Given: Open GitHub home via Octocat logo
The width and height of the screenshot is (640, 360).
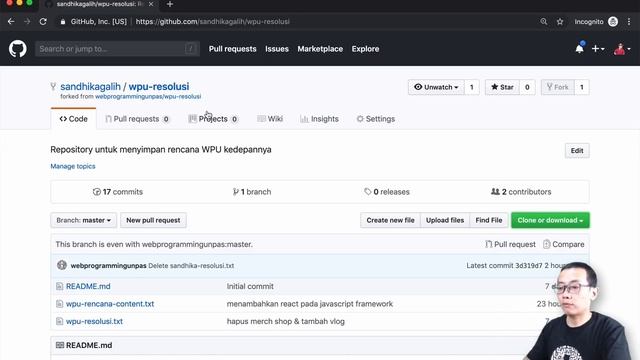Looking at the screenshot, I should [18, 49].
